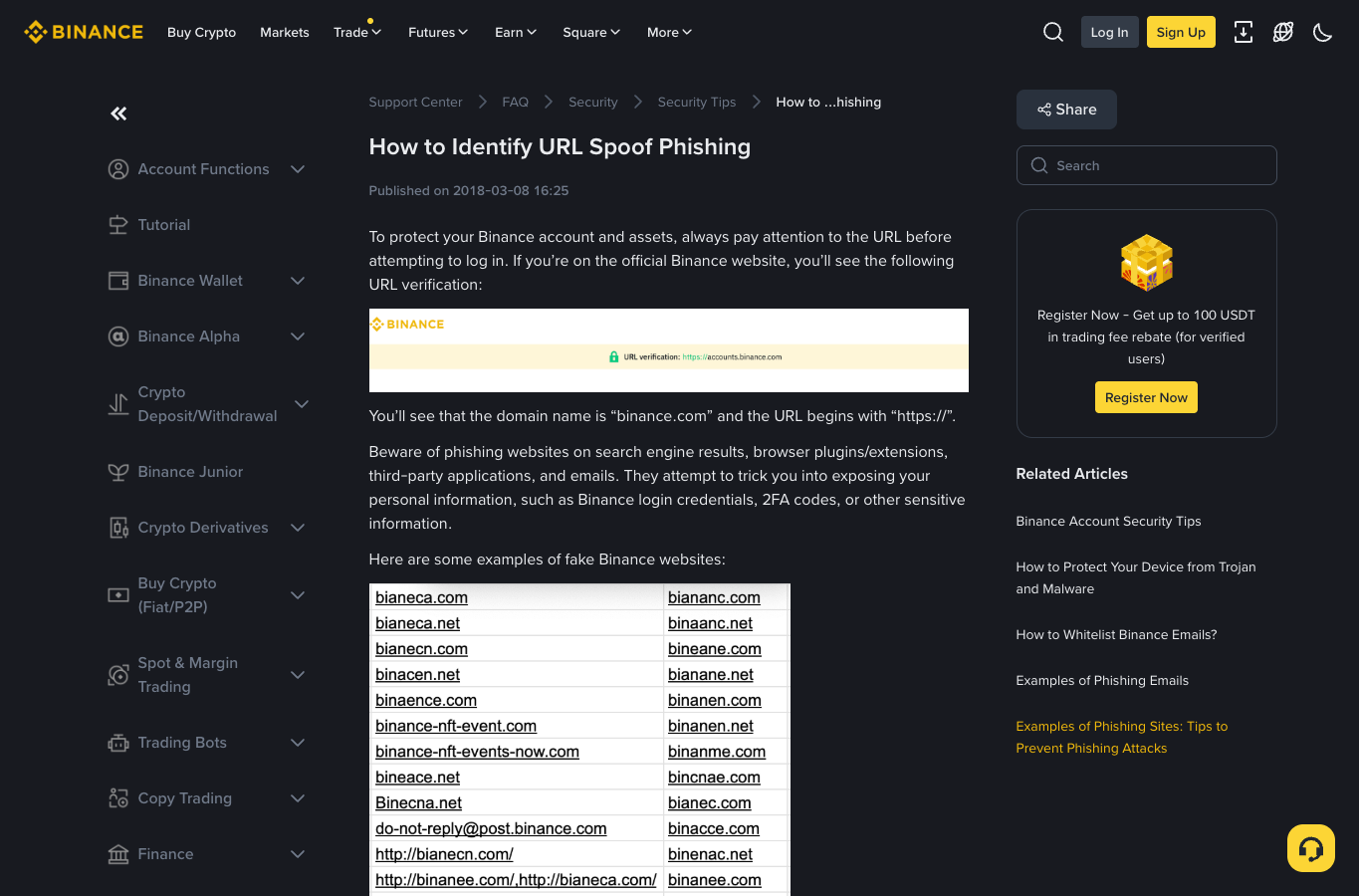Open Markets in top navigation
Viewport: 1359px width, 896px height.
click(x=285, y=32)
